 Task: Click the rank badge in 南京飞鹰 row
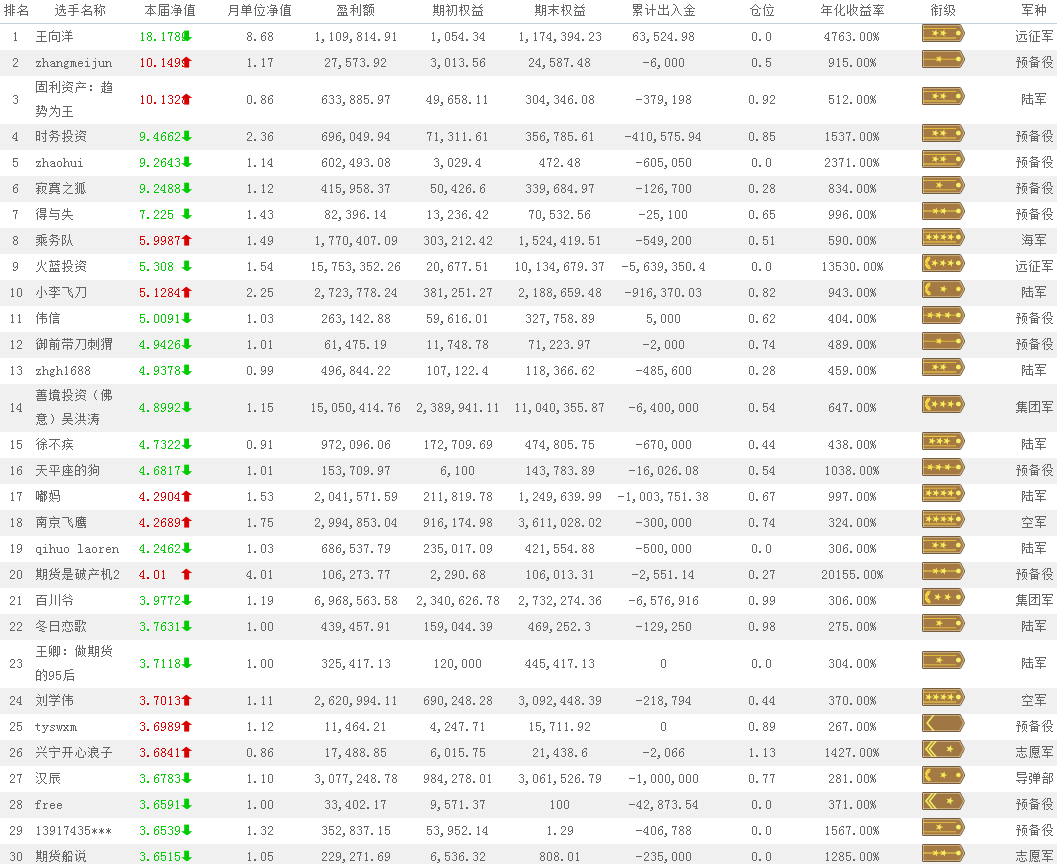point(942,520)
